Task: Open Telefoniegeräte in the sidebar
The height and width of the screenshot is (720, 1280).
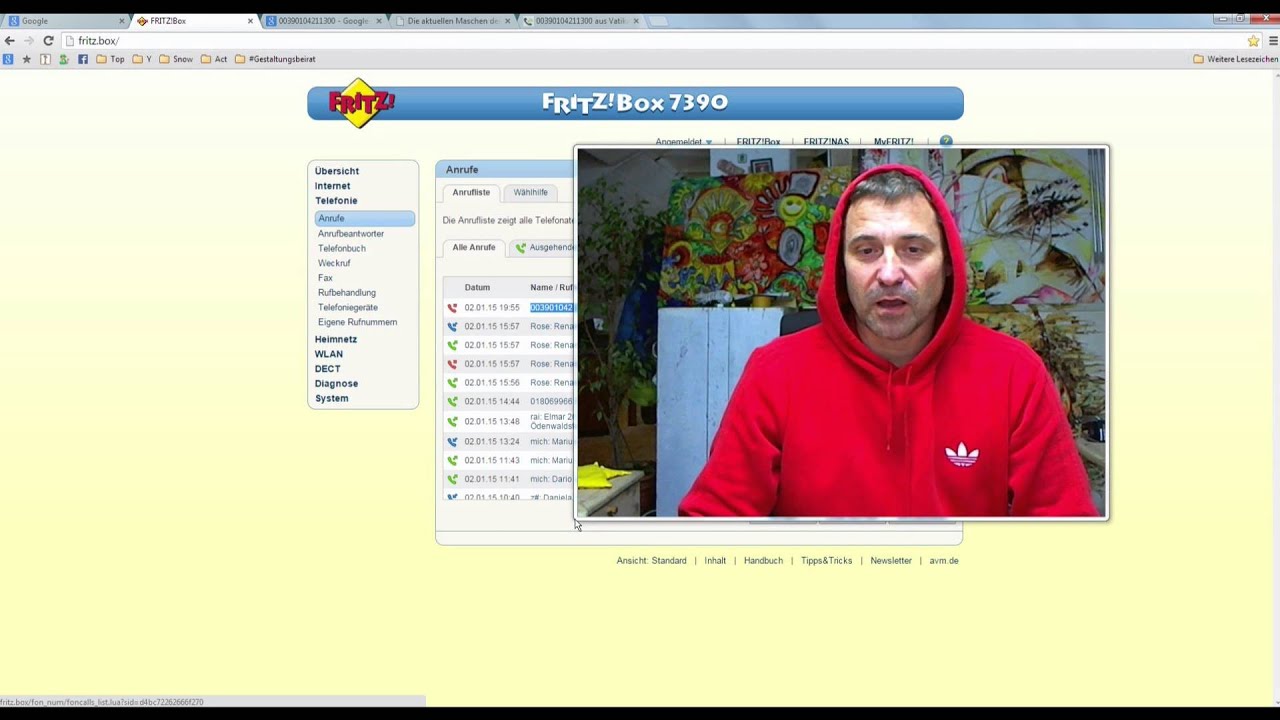Action: click(x=348, y=307)
